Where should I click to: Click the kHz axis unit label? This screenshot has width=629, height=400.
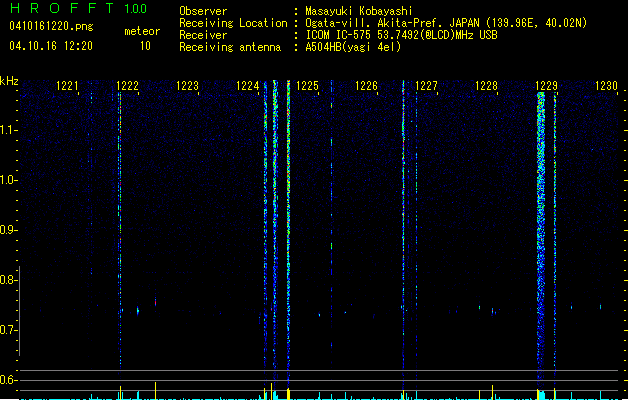[9, 81]
